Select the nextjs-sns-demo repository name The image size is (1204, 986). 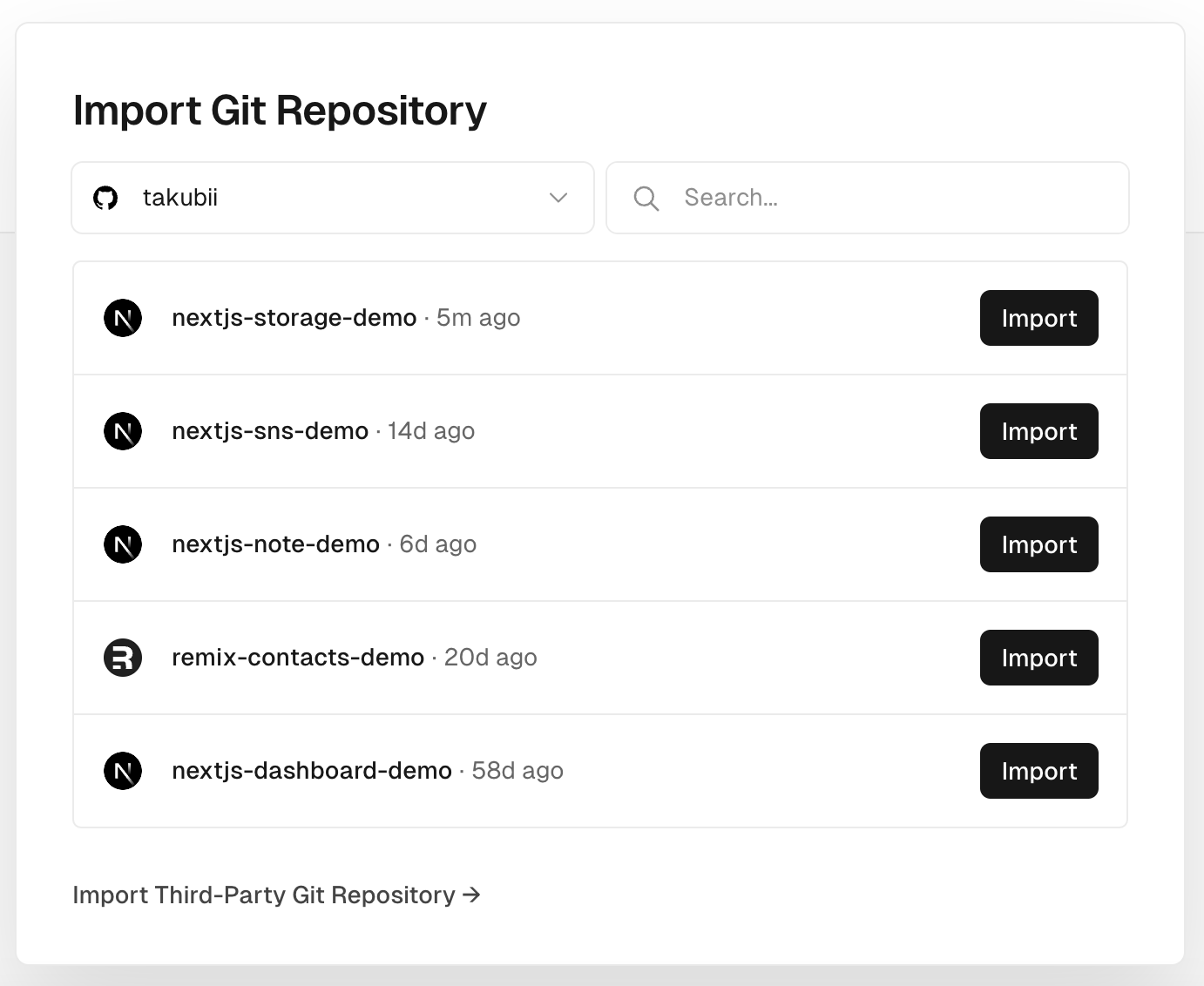tap(270, 431)
